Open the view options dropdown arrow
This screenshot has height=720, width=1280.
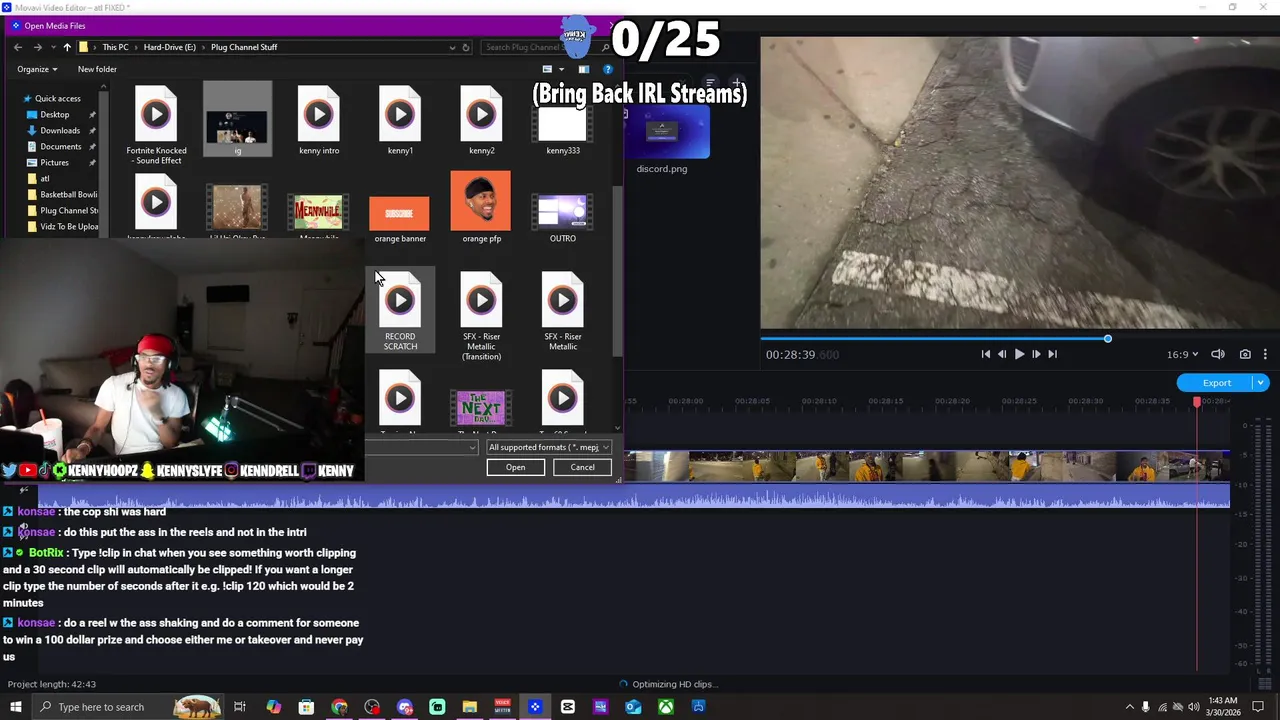(561, 69)
